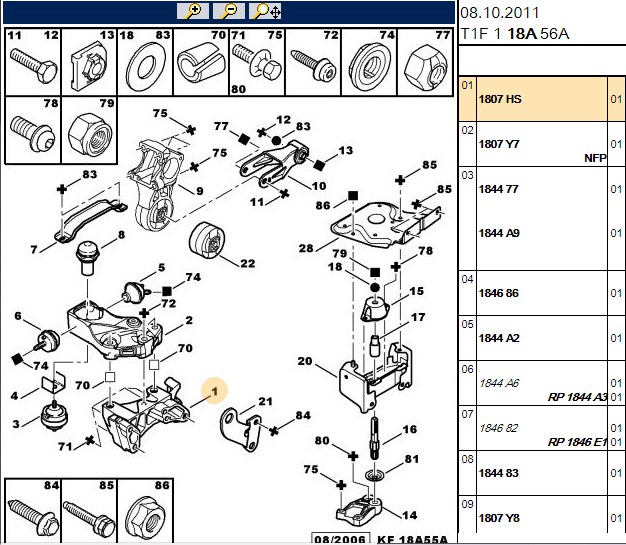This screenshot has height=545, width=626.
Task: Select callout number 3 rubber mount
Action: pos(16,423)
